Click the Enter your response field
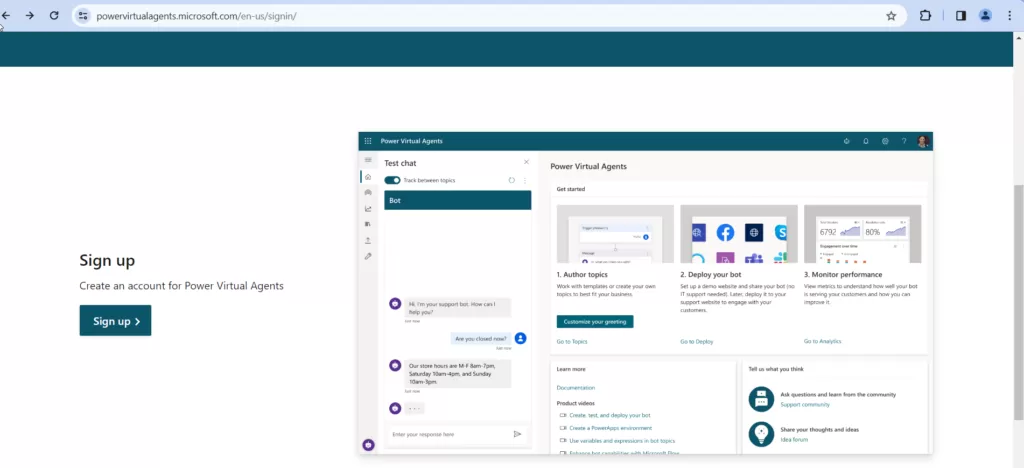Image resolution: width=1024 pixels, height=468 pixels. (x=448, y=434)
